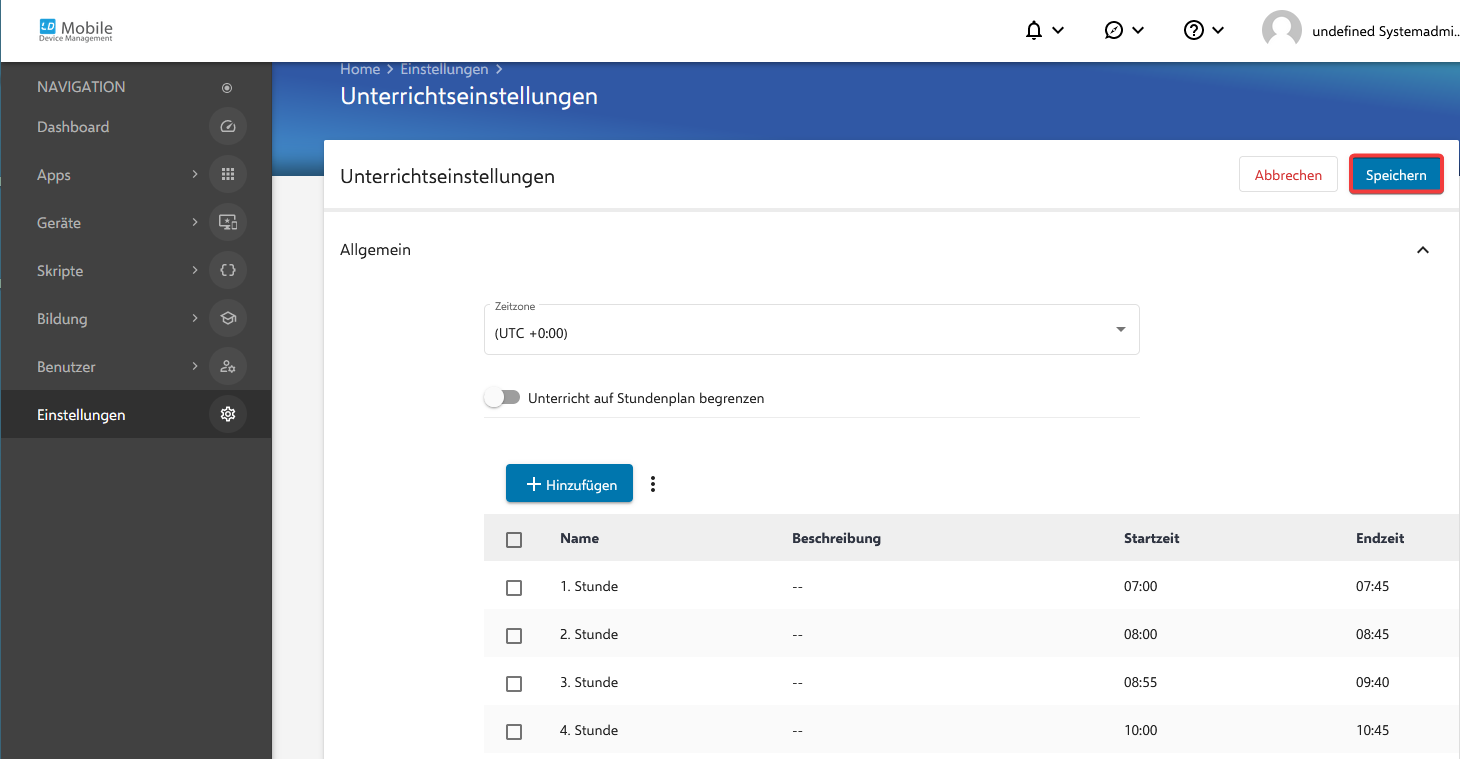Open the help question mark icon
The height and width of the screenshot is (759, 1460).
tap(1193, 31)
